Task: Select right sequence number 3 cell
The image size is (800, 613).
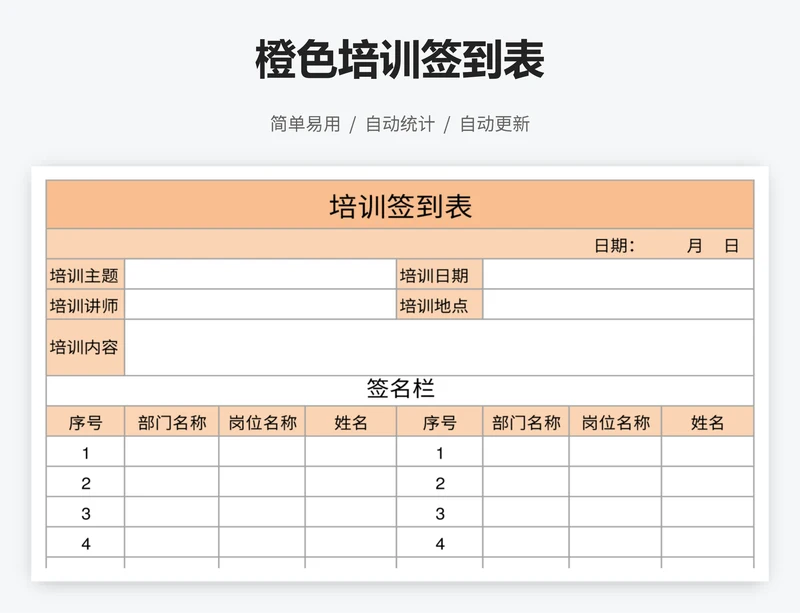Action: pos(439,512)
